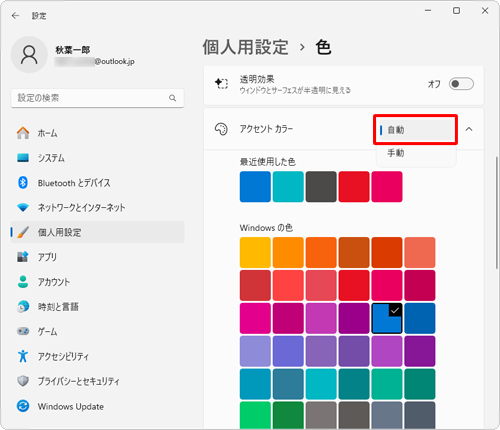500x430 pixels.
Task: Click the search magnifier icon
Action: [172, 98]
